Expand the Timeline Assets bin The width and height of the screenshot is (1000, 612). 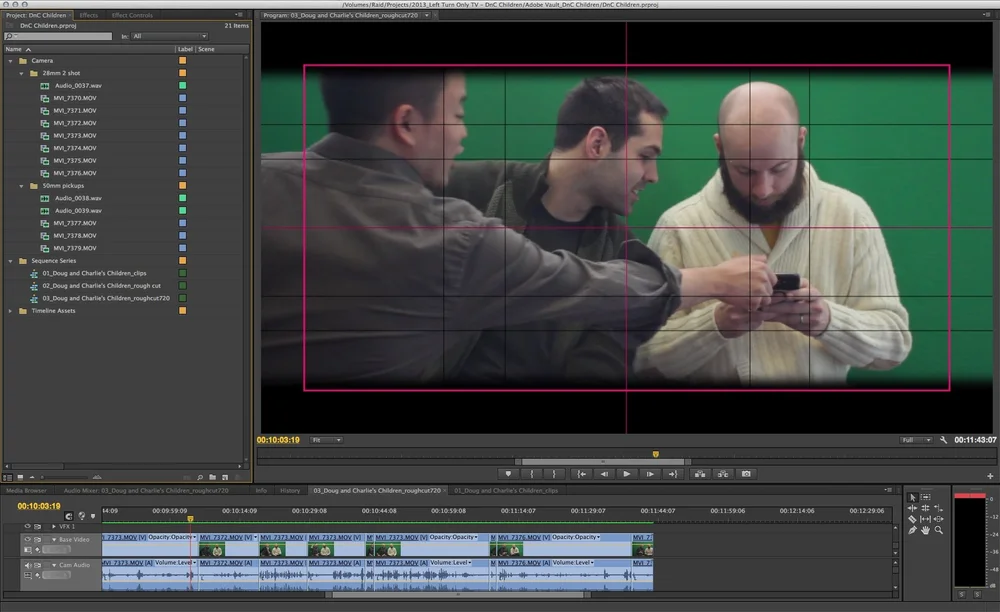click(x=10, y=311)
